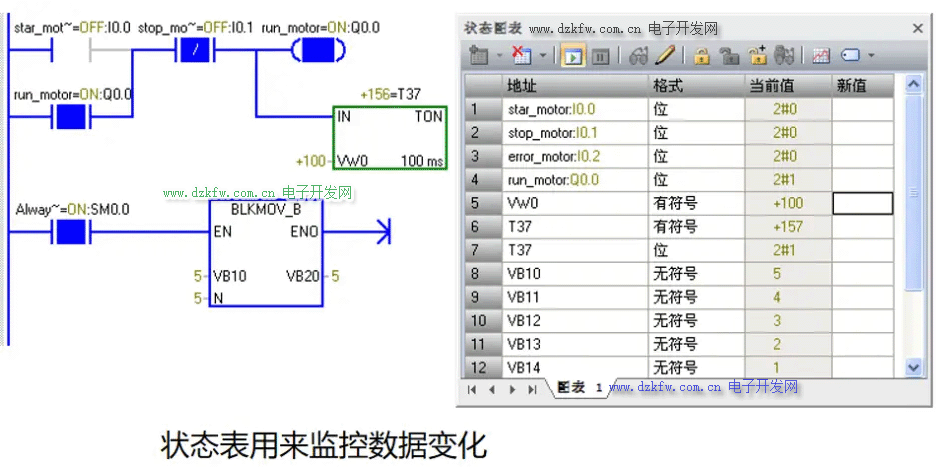937x467 pixels.
Task: Click the Unforce open padlock icon
Action: [730, 56]
